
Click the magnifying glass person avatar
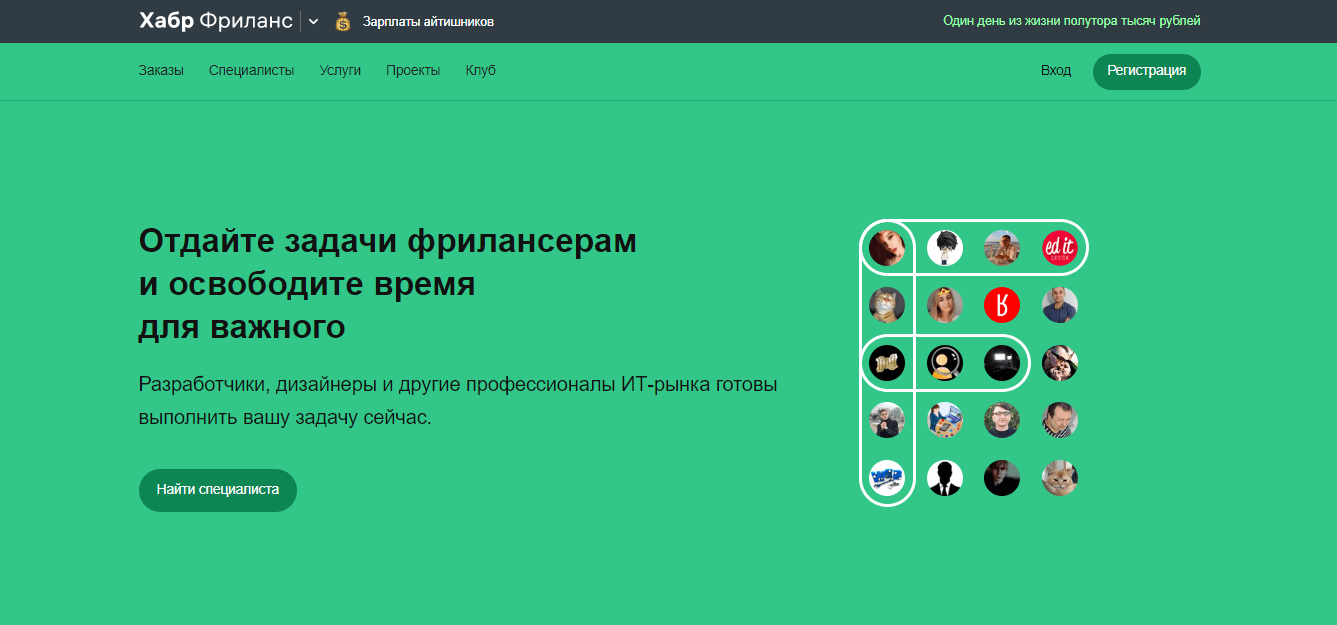click(945, 363)
